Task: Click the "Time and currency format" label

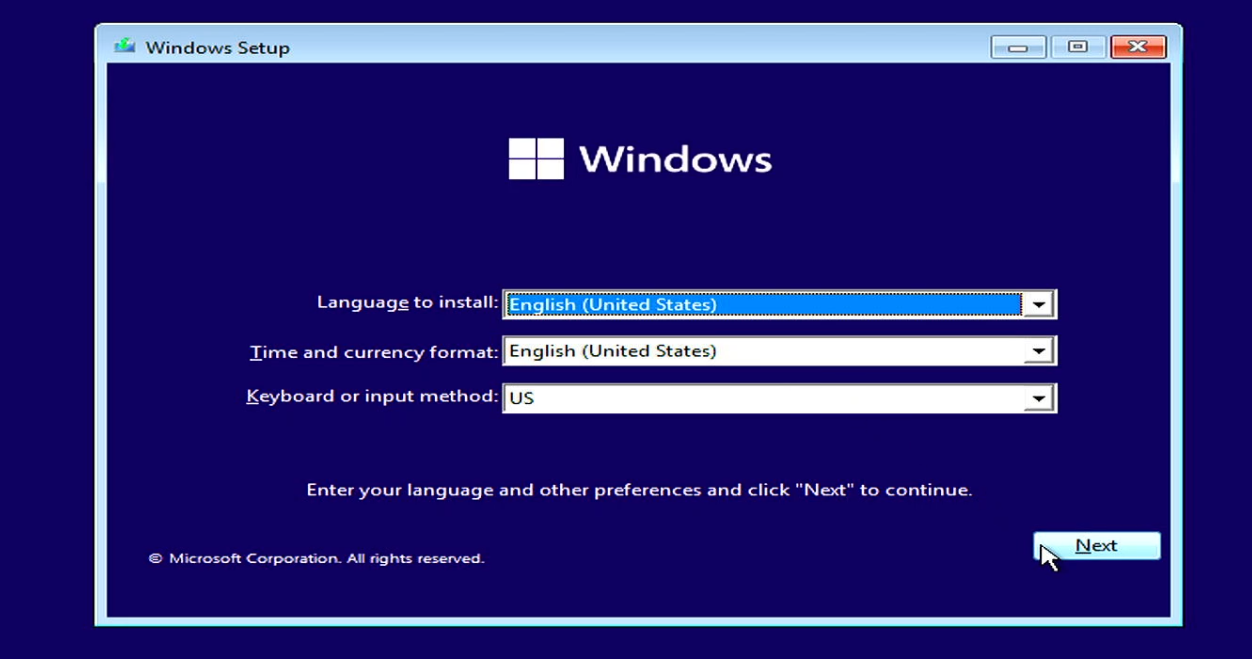Action: coord(373,352)
